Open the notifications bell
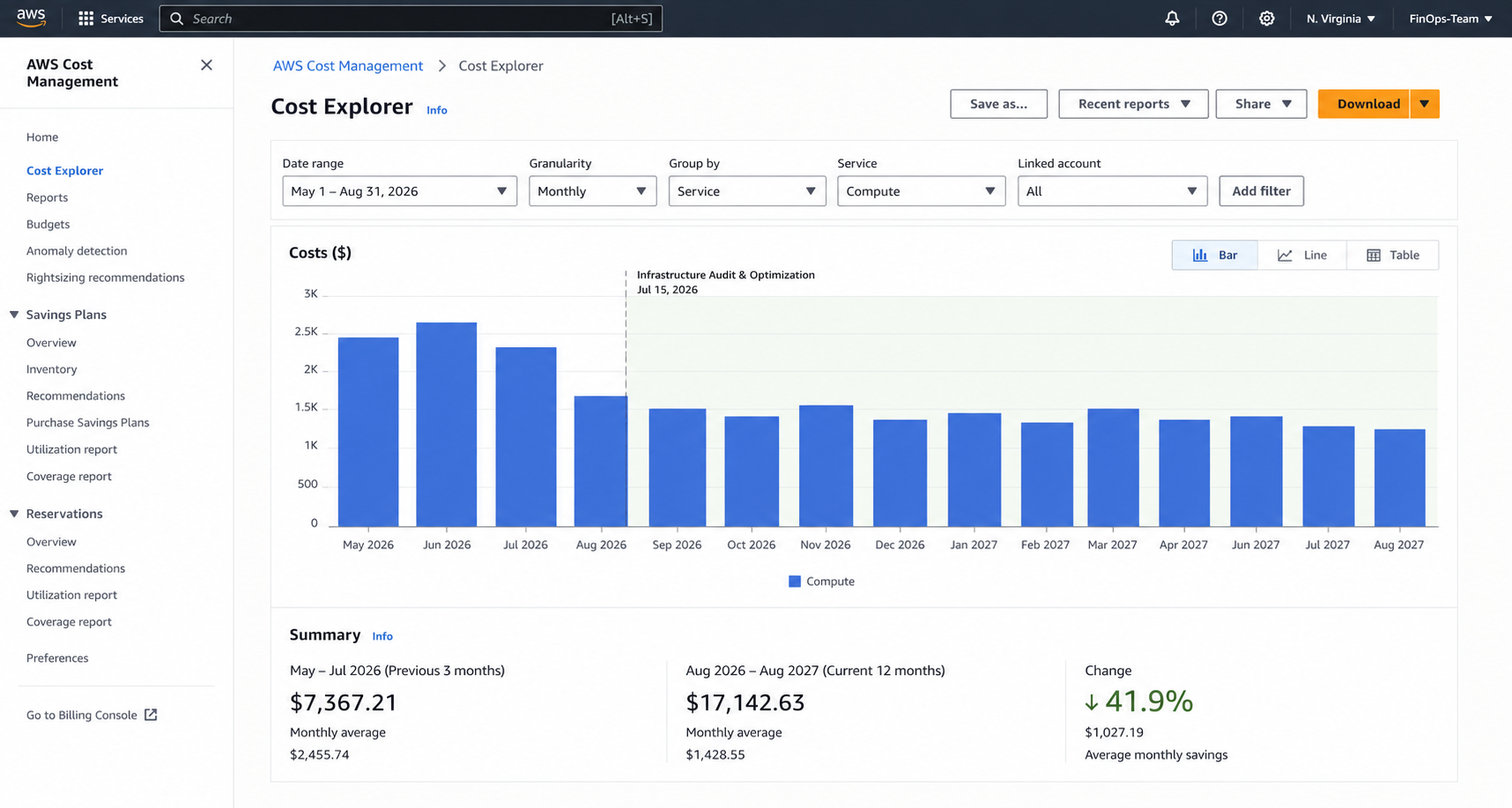 click(1172, 19)
